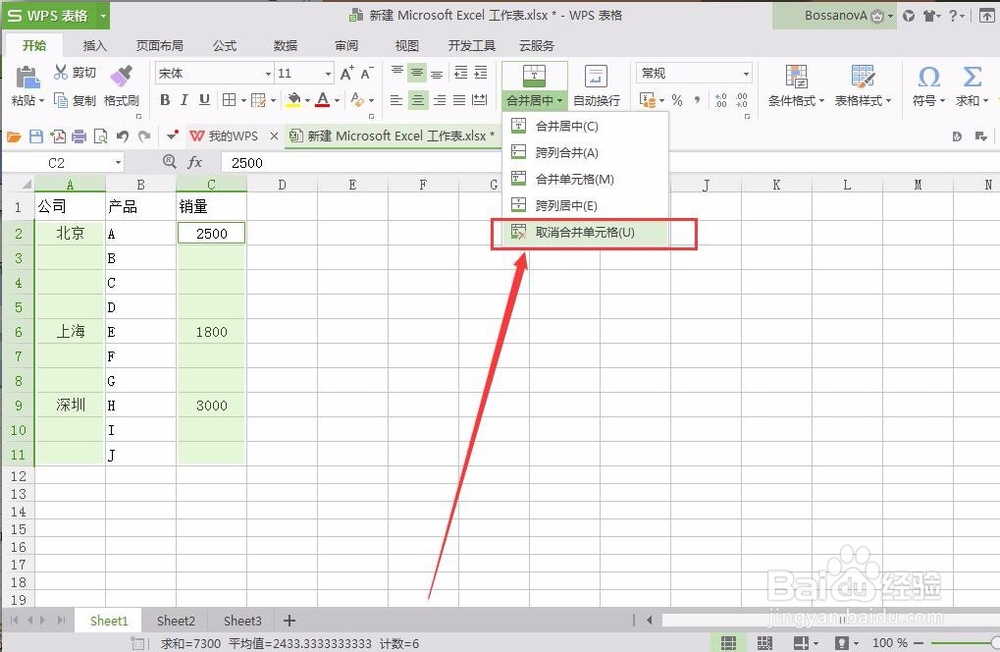This screenshot has height=652, width=1000.
Task: Switch to the 插入 ribbon tab
Action: coord(95,45)
